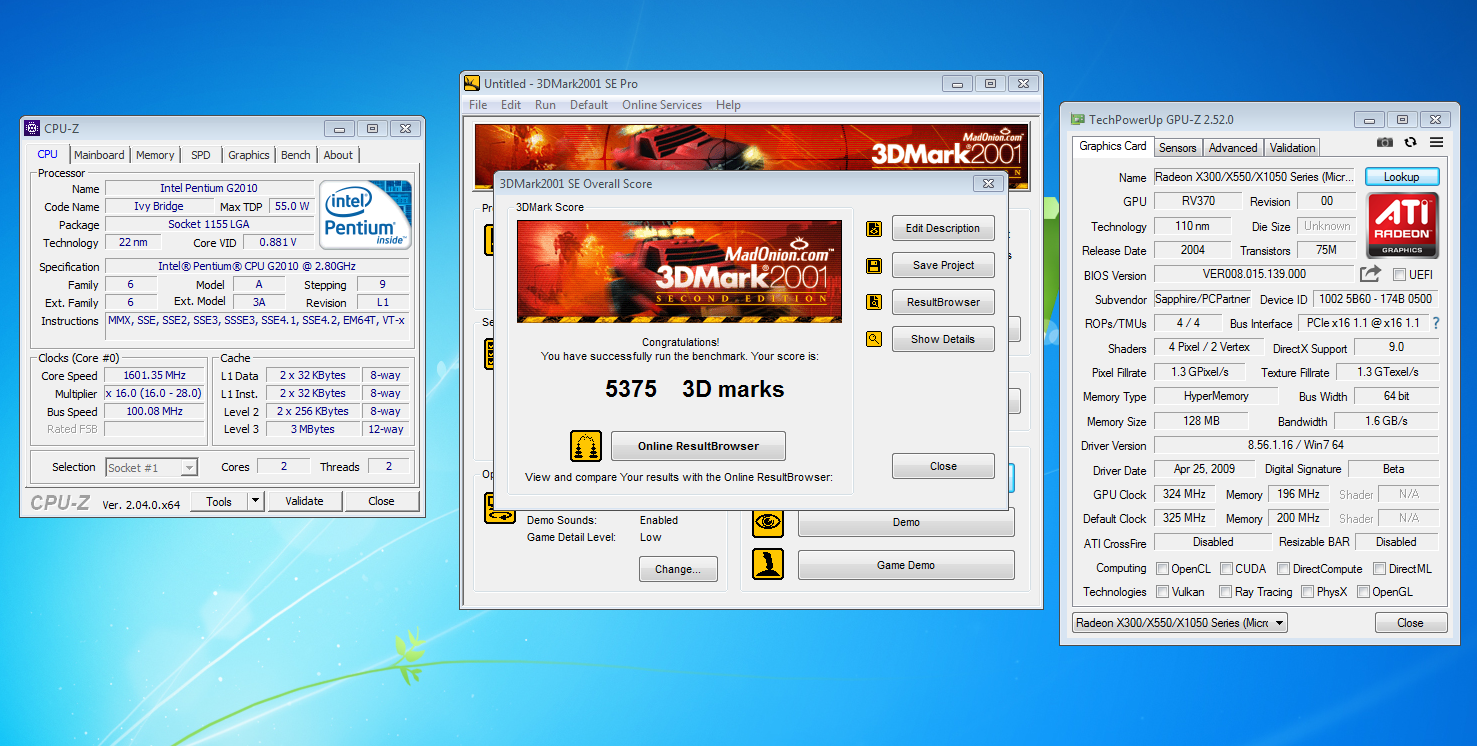The image size is (1477, 746).
Task: Start the Game Demo button
Action: tap(906, 565)
